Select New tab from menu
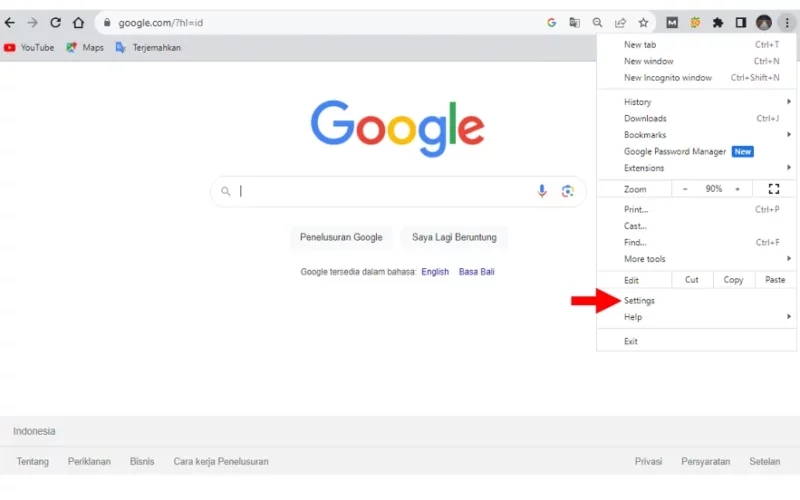This screenshot has height=500, width=800. click(696, 44)
